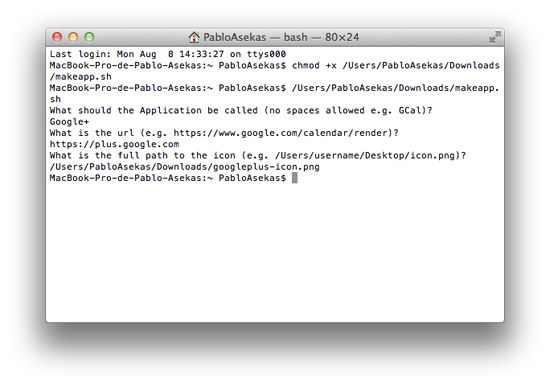Click the 80×24 size text in title bar

[342, 37]
